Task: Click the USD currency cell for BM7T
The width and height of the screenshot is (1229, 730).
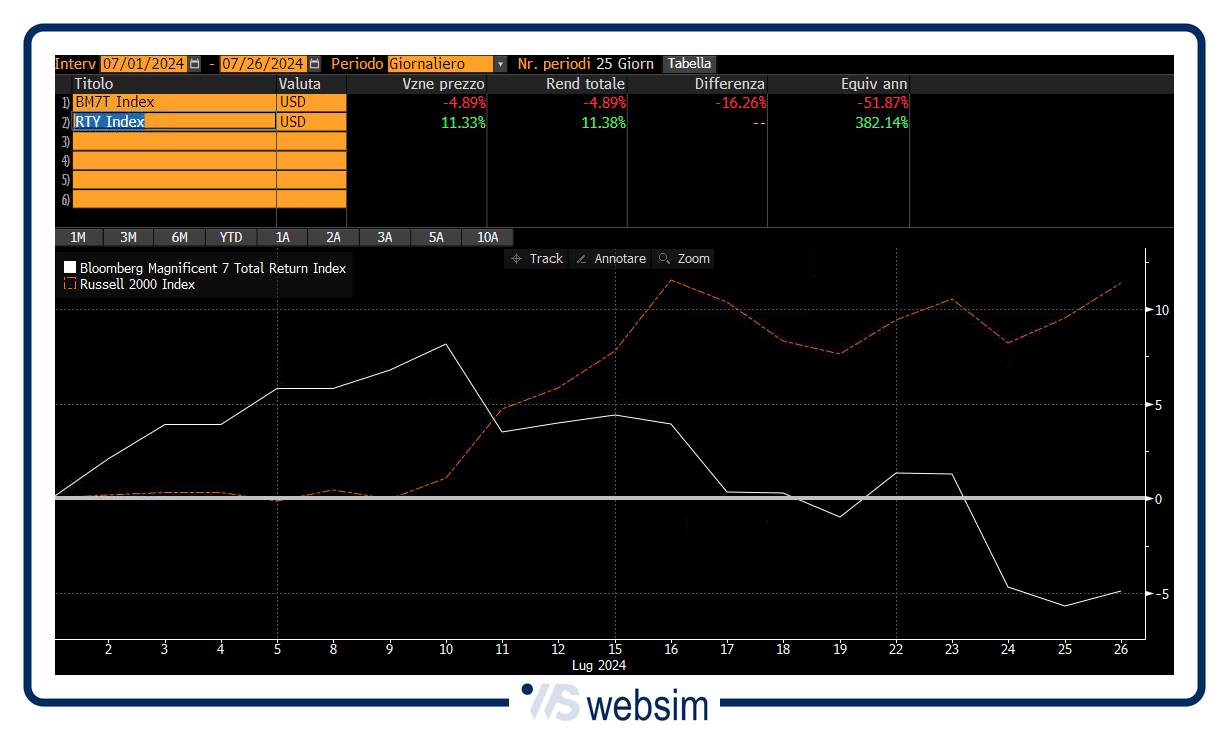Action: click(x=311, y=102)
